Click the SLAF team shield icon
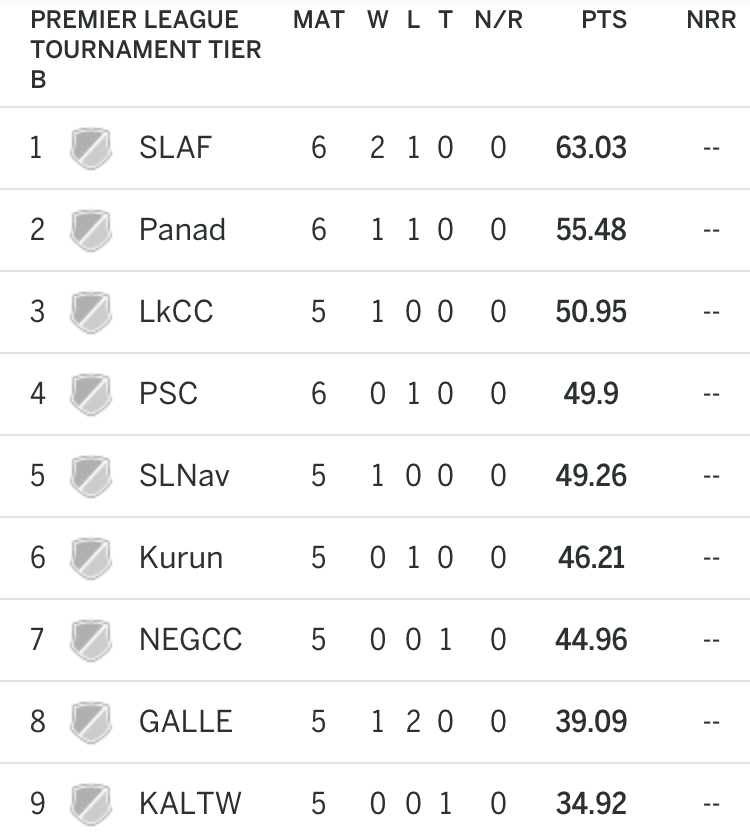Image resolution: width=750 pixels, height=837 pixels. click(x=91, y=148)
